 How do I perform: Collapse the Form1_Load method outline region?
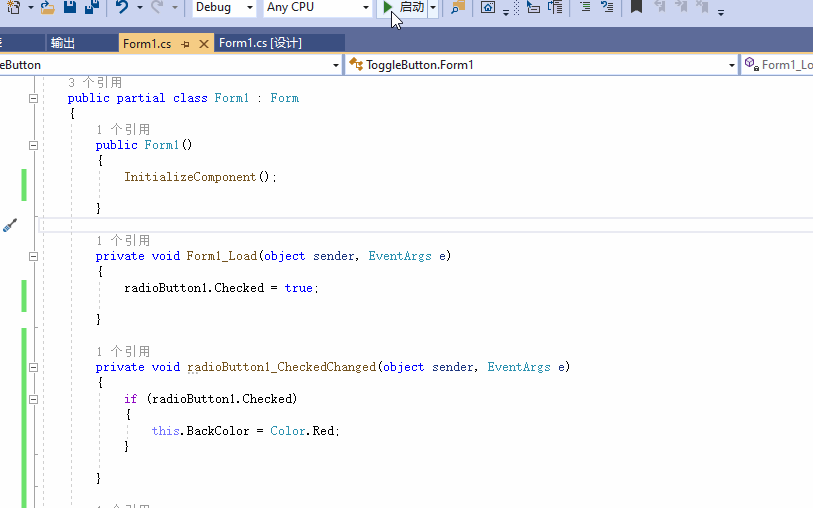[x=33, y=256]
